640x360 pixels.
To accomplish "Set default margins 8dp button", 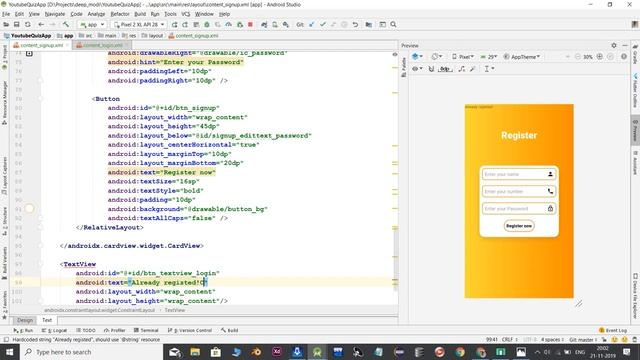I will 445,69.
